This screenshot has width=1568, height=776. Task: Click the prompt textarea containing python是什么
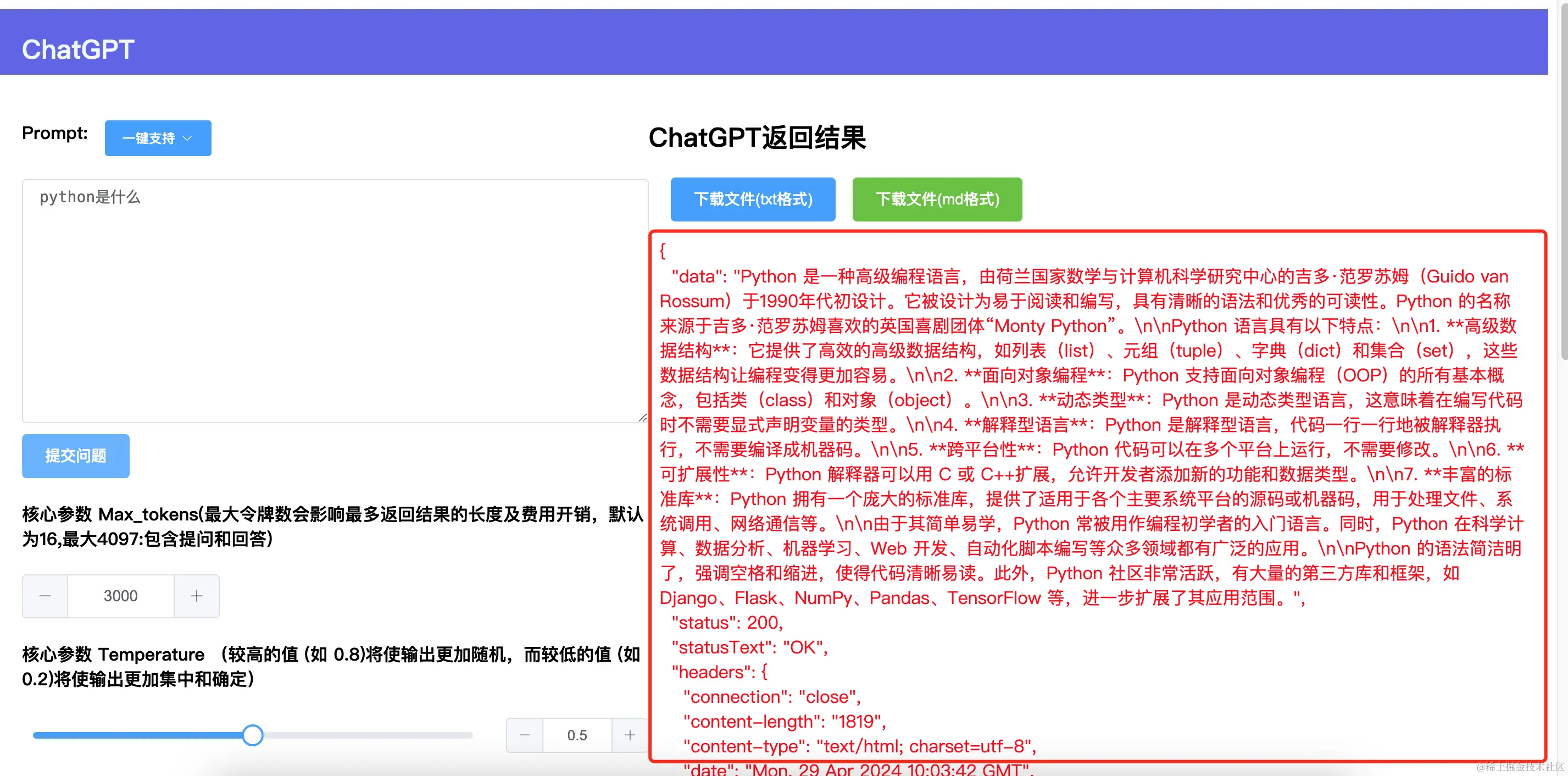pos(335,300)
